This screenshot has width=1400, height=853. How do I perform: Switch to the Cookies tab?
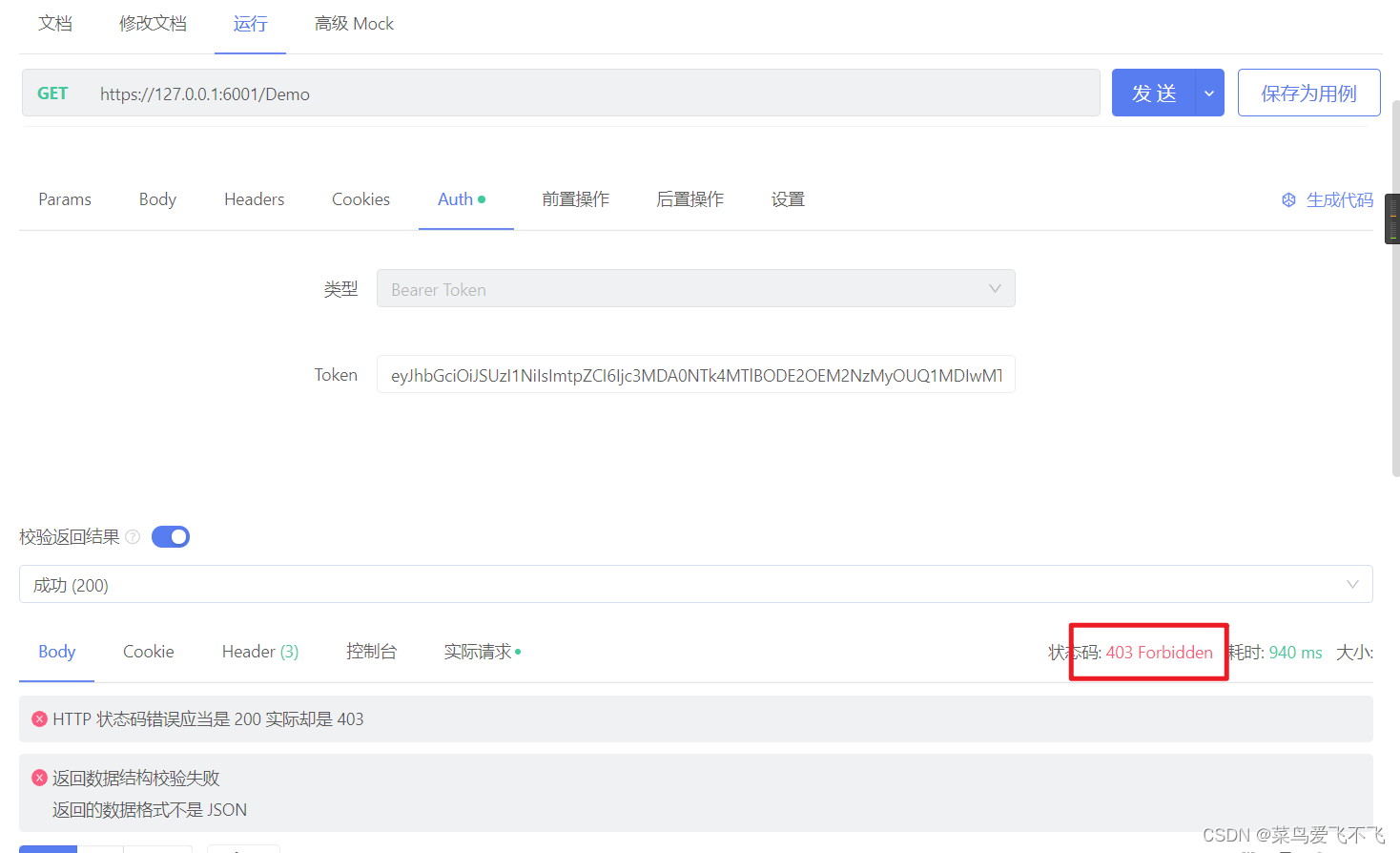[x=360, y=199]
